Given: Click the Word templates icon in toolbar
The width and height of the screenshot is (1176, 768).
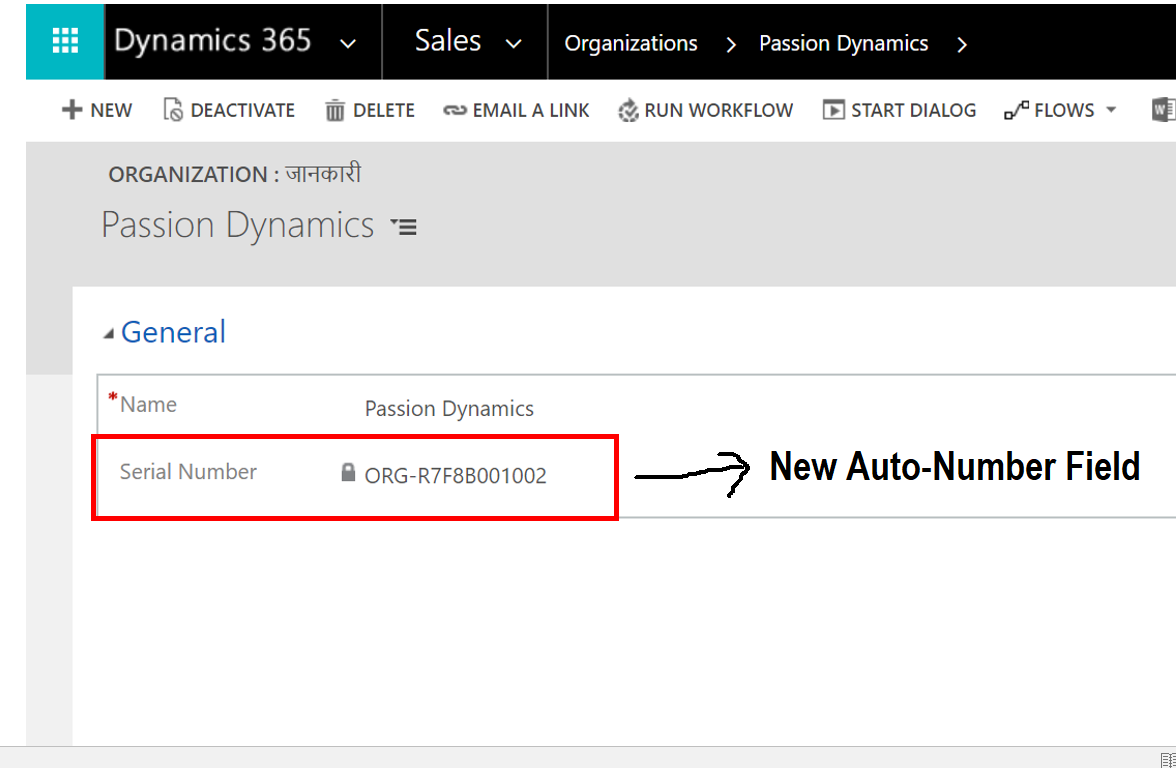Looking at the screenshot, I should [1163, 110].
